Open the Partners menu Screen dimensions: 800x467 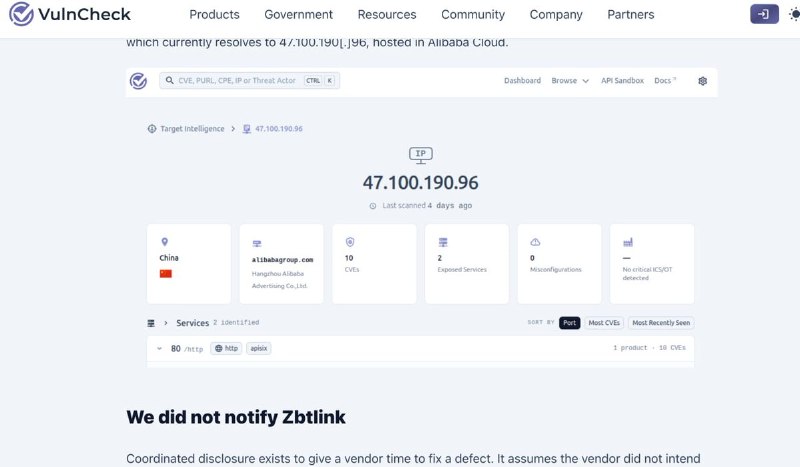point(631,15)
